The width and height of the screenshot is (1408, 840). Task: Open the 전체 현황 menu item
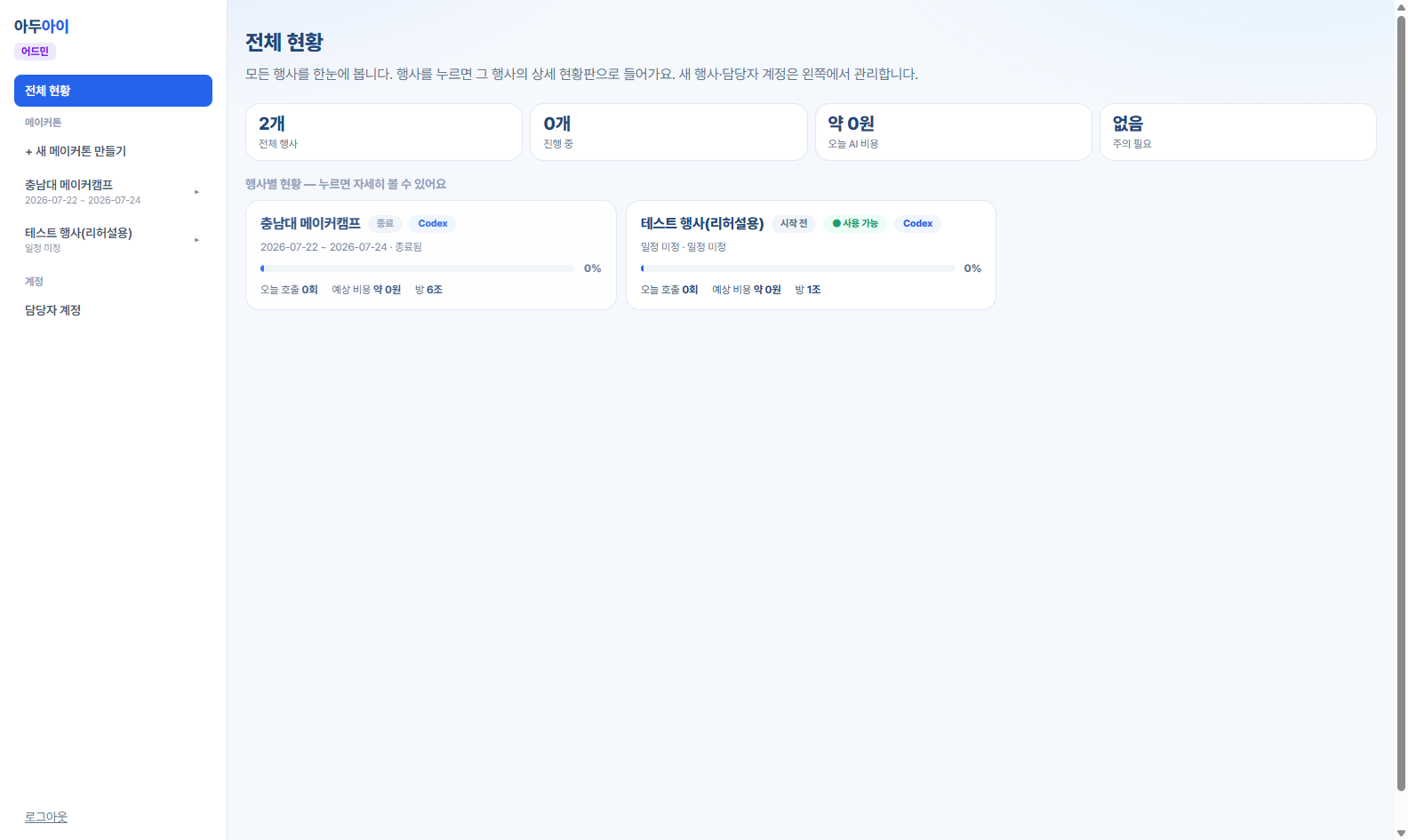tap(113, 91)
